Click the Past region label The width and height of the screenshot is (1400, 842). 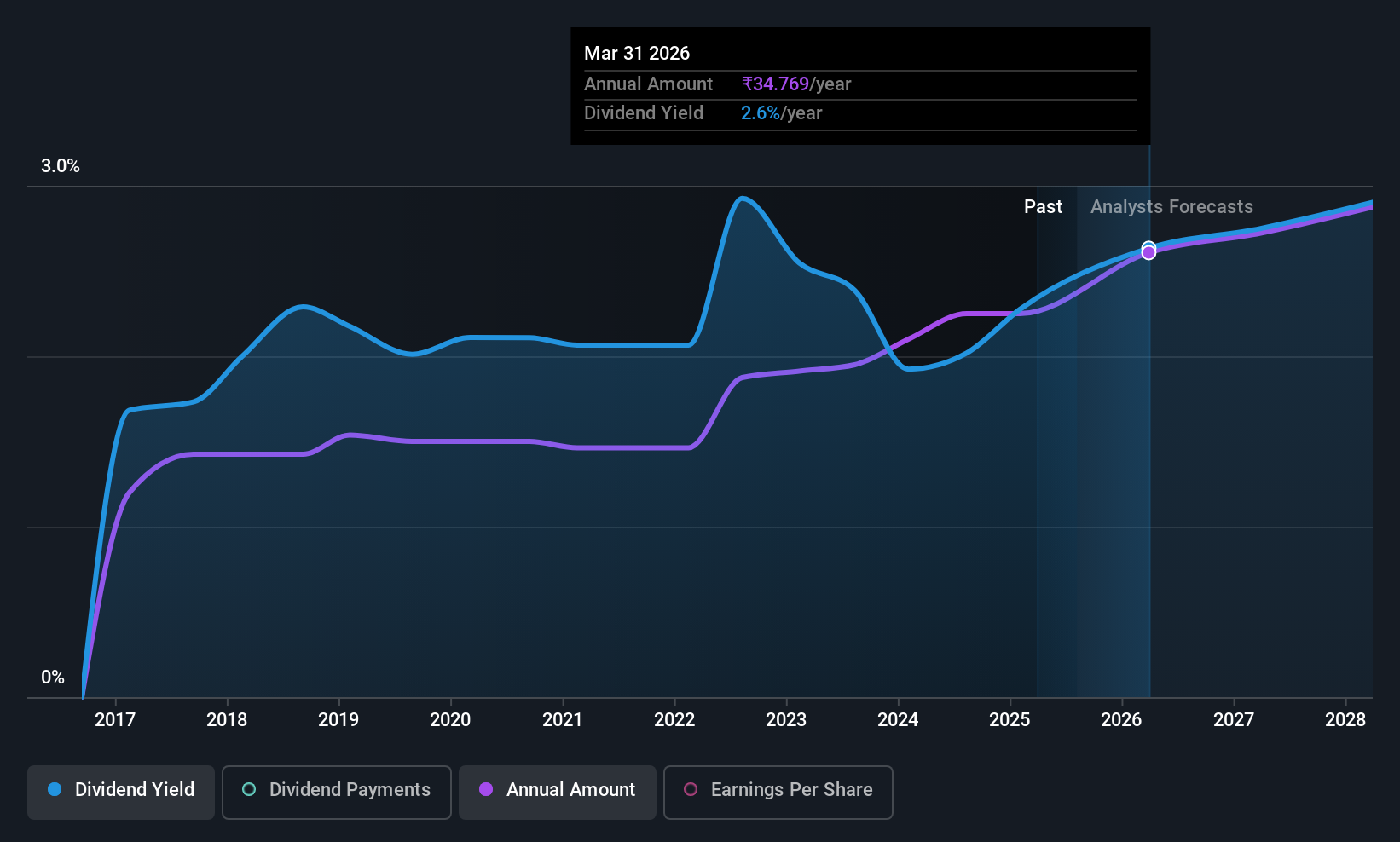tap(1043, 207)
